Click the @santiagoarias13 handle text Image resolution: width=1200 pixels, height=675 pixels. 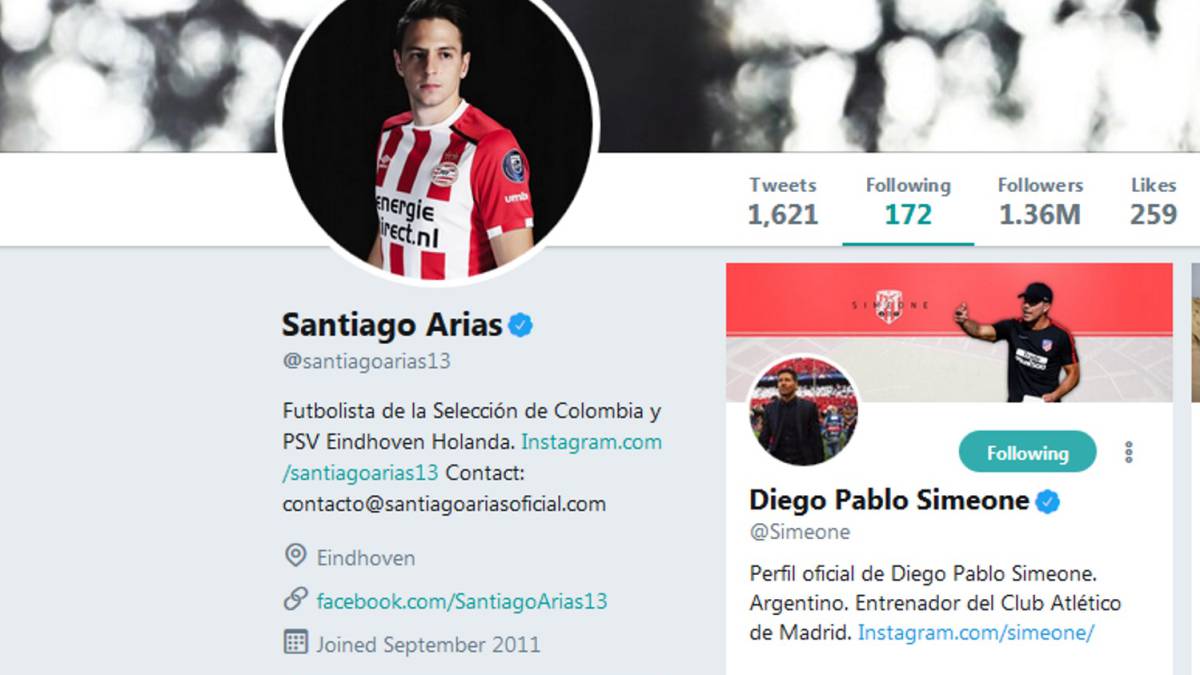click(366, 361)
